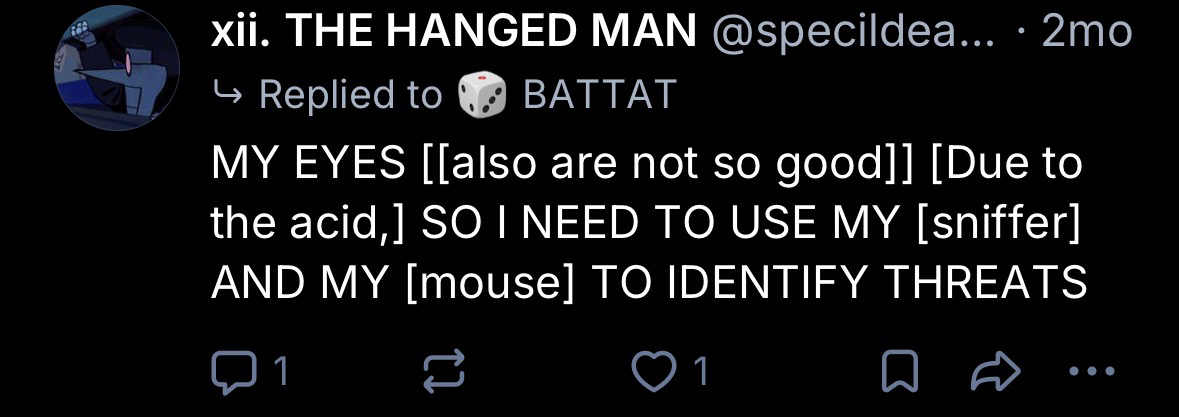Click the reply count number 1
The width and height of the screenshot is (1179, 417).
click(281, 373)
